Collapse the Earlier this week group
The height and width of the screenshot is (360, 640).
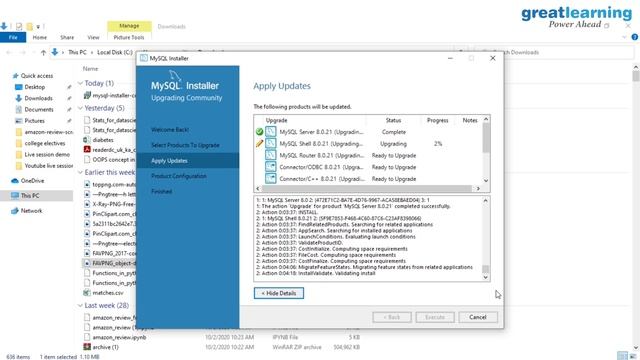pos(80,172)
